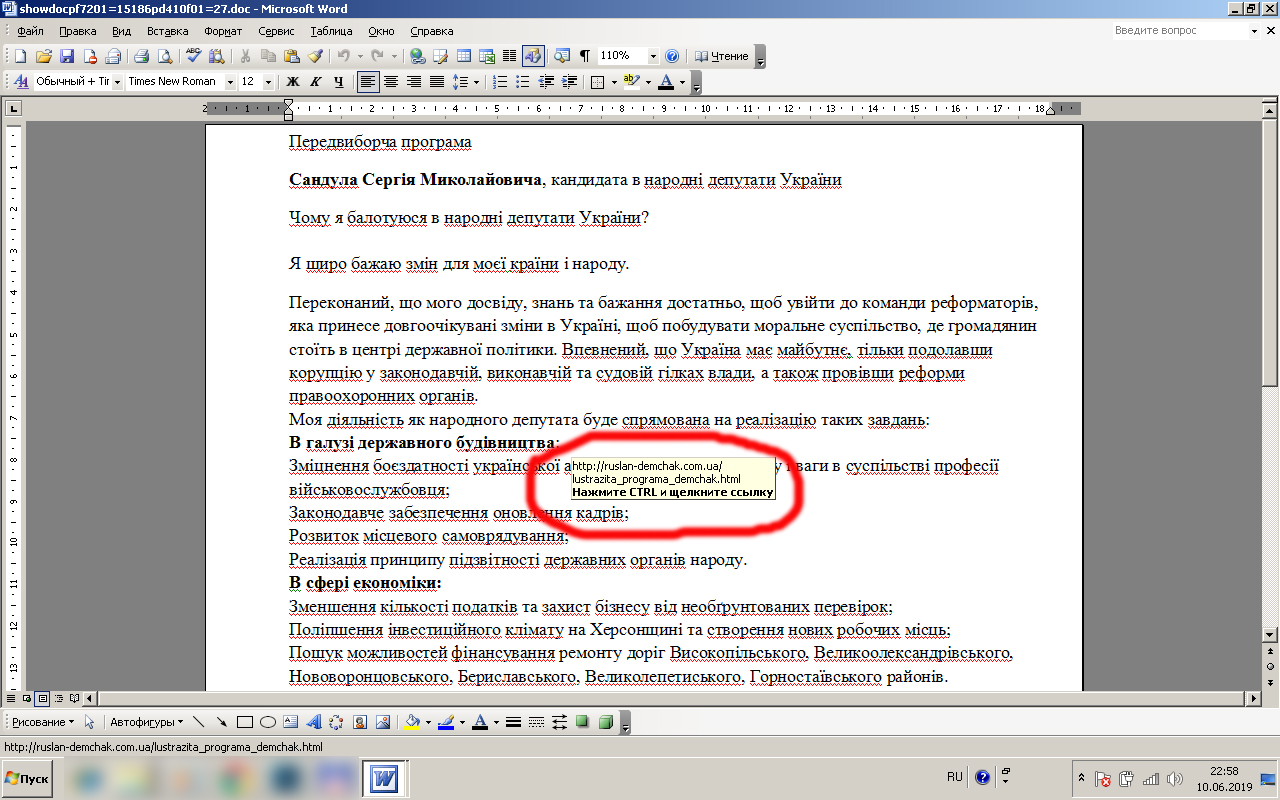Open the Правка menu
The height and width of the screenshot is (800, 1280).
coord(78,31)
